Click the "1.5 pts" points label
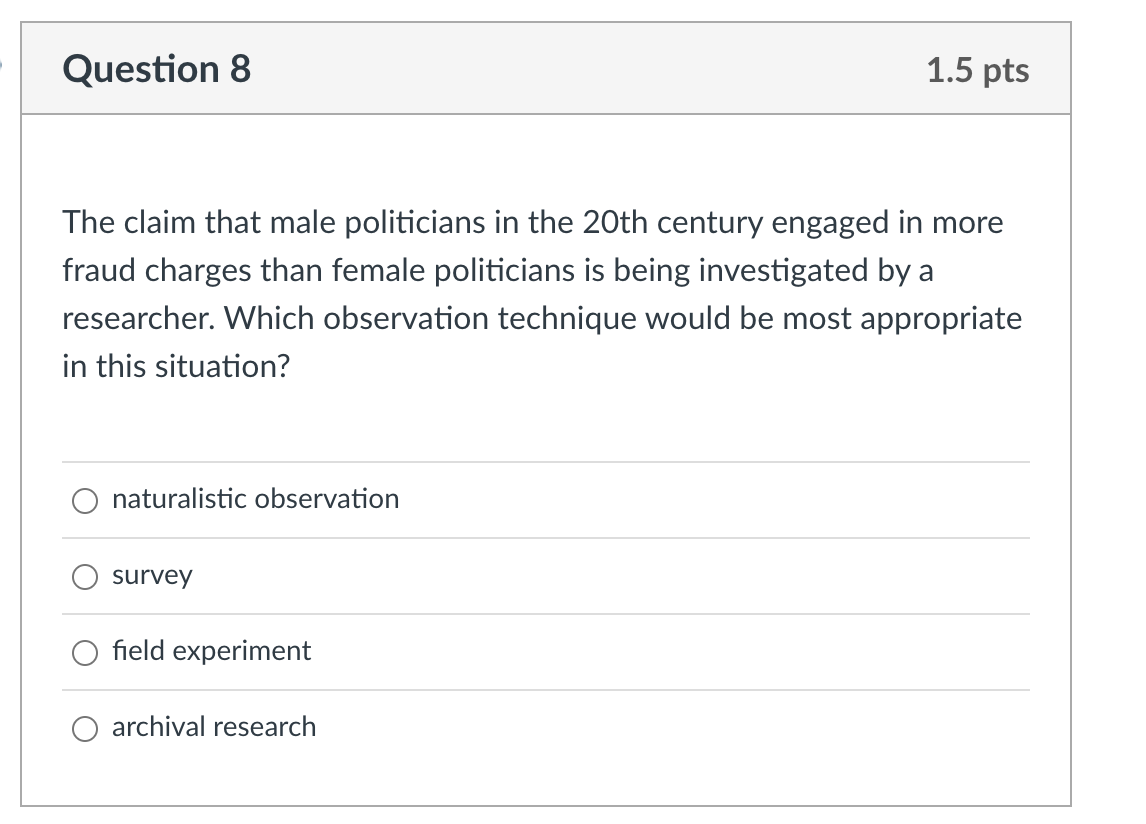The width and height of the screenshot is (1146, 824). click(977, 71)
